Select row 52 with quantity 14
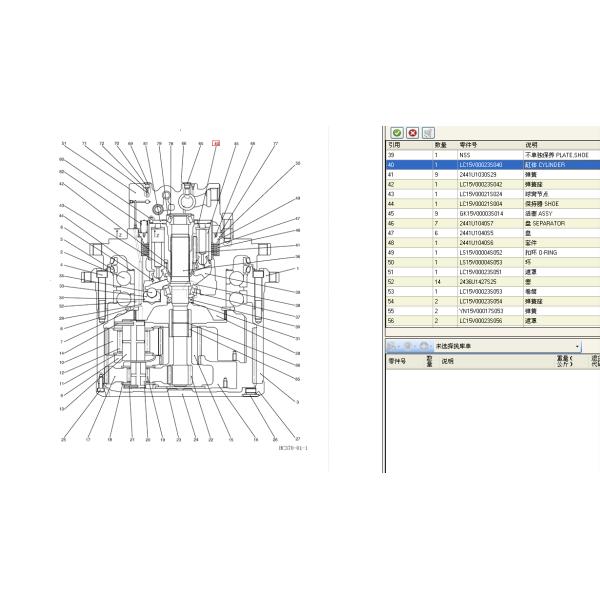The image size is (600, 600). point(490,282)
